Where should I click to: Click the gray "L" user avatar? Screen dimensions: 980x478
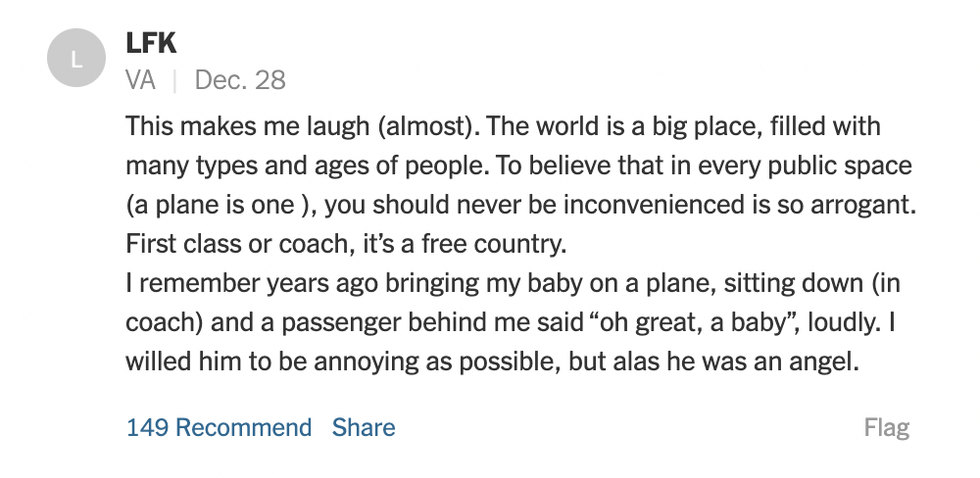point(77,59)
